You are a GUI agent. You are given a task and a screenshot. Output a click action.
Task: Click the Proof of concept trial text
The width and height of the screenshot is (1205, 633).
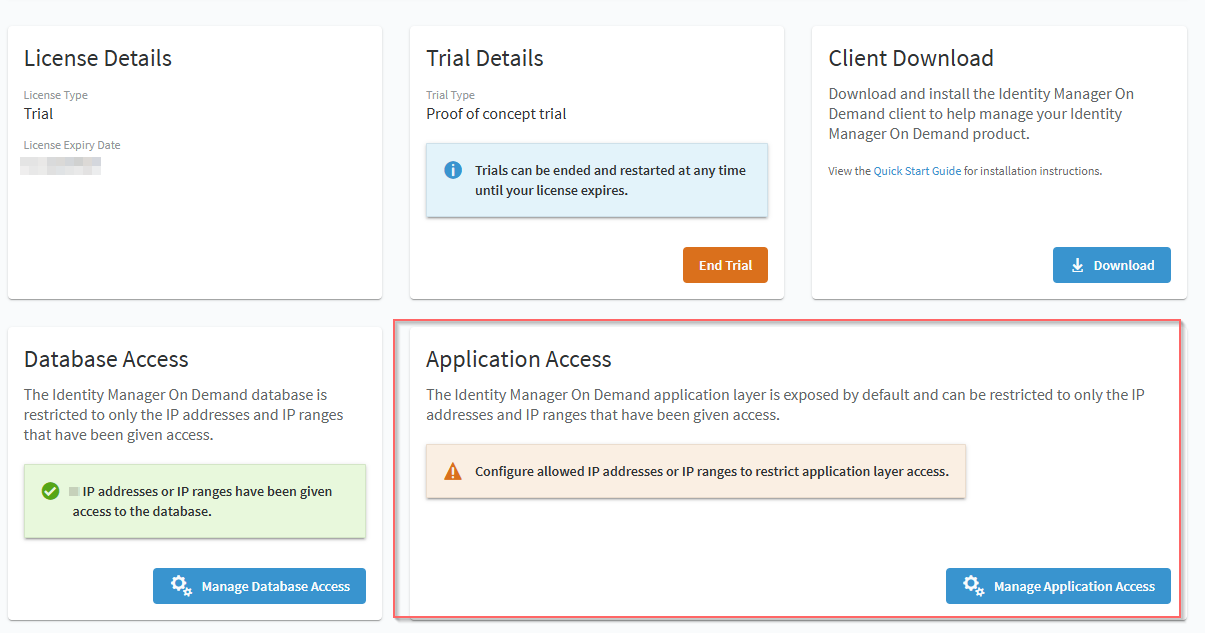[x=496, y=114]
